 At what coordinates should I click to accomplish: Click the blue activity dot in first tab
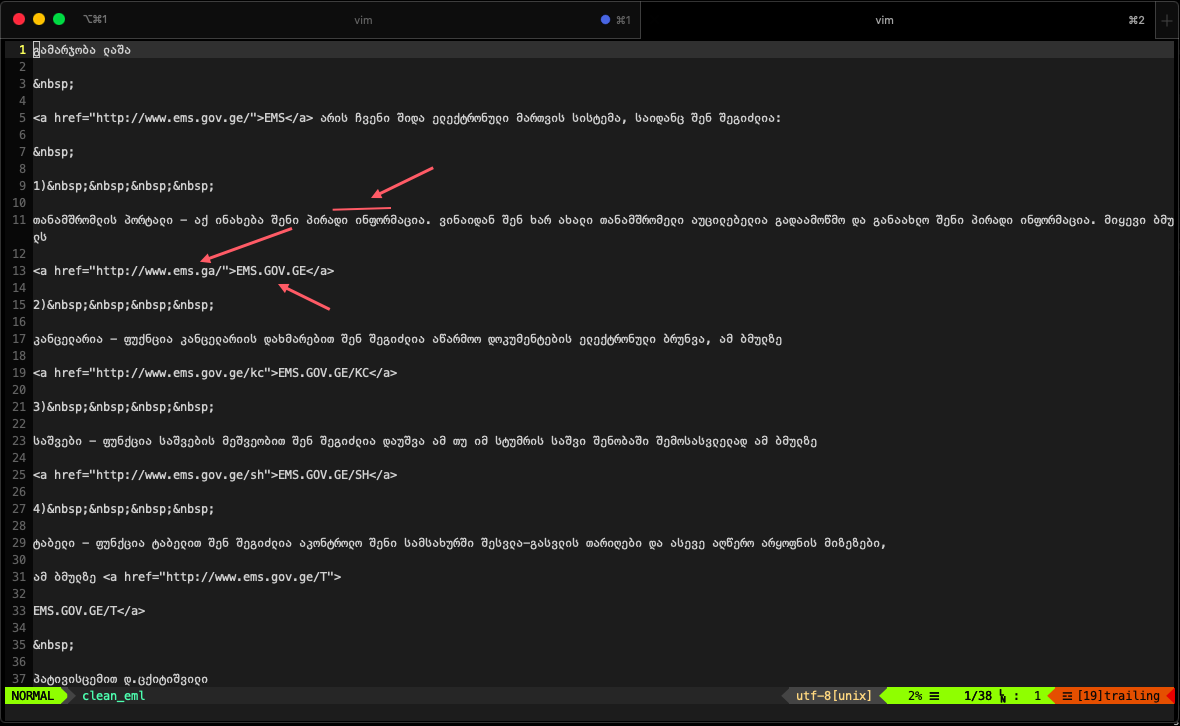pos(605,20)
